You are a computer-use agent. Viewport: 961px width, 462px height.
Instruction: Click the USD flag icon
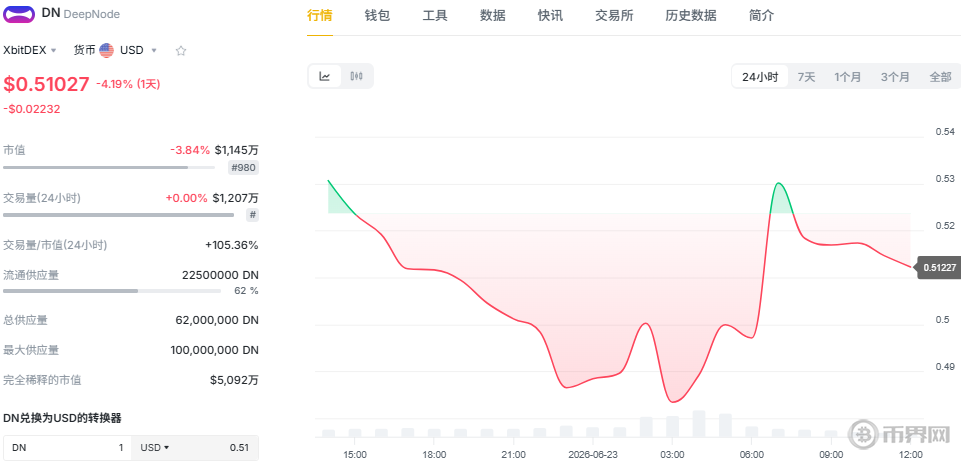pos(107,50)
